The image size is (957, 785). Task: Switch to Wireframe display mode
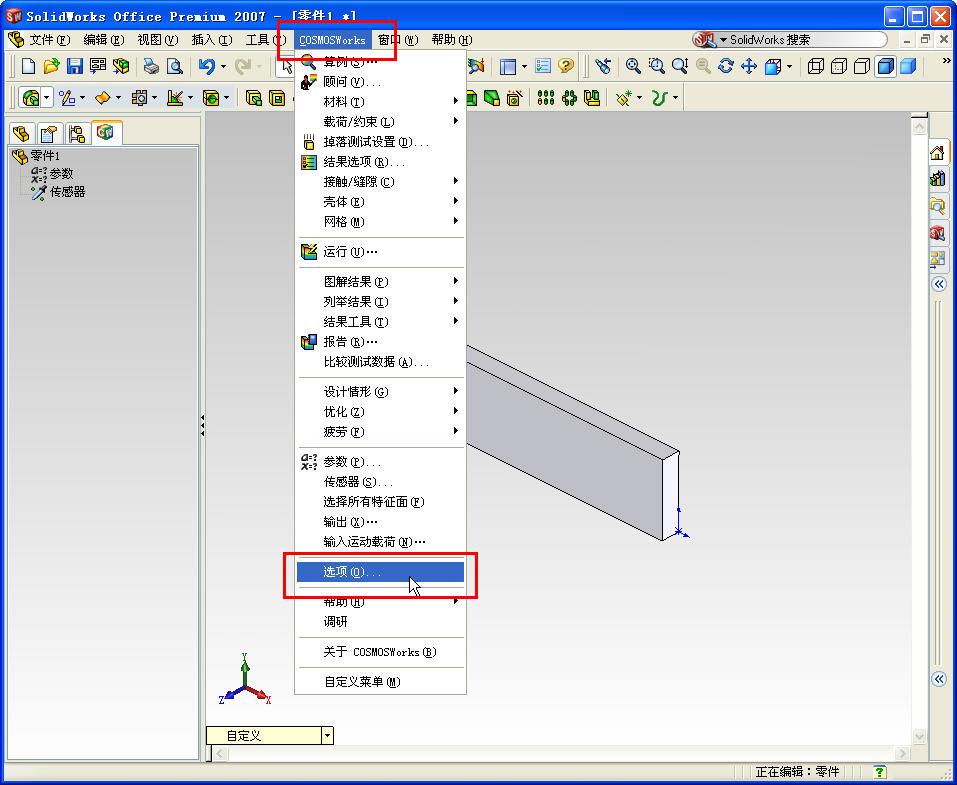(x=815, y=66)
